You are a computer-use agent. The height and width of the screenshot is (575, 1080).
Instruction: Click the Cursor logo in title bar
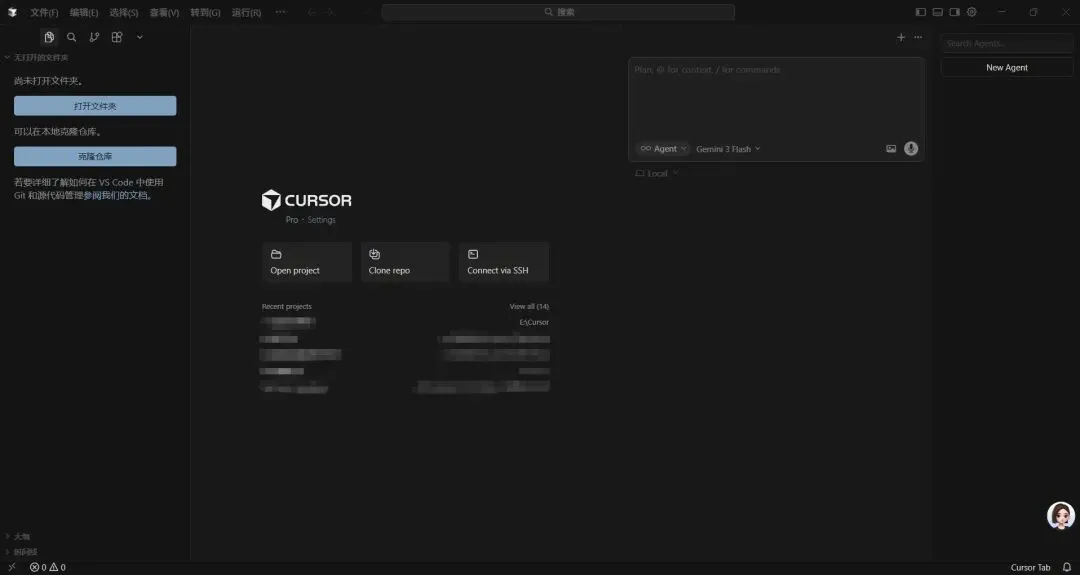point(12,12)
